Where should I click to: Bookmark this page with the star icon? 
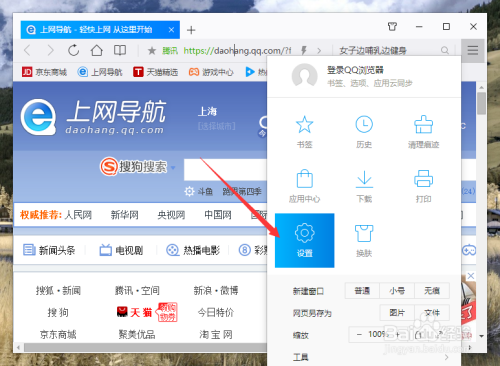152,51
